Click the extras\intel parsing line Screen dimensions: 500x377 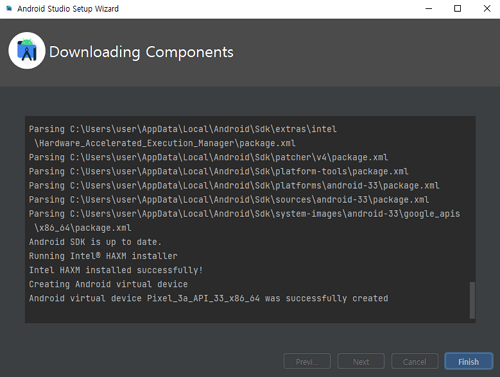[x=182, y=129]
